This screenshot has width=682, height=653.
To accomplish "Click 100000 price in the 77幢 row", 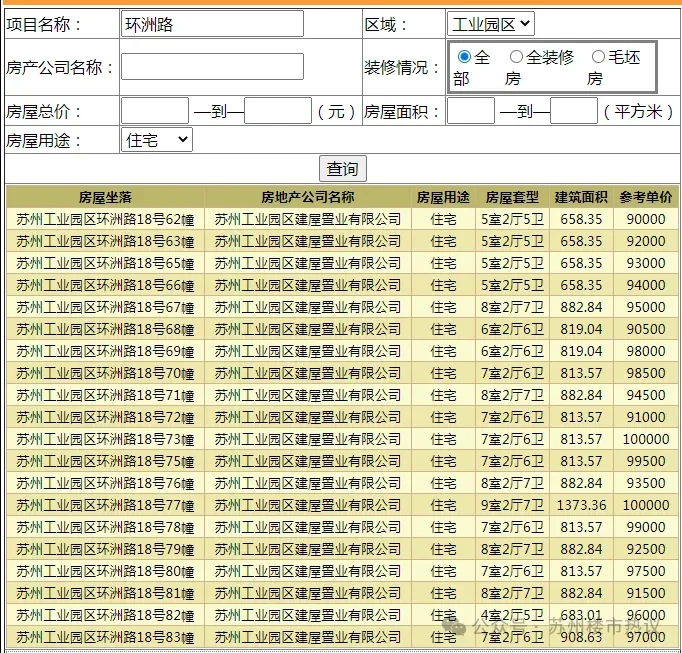I will [x=646, y=505].
